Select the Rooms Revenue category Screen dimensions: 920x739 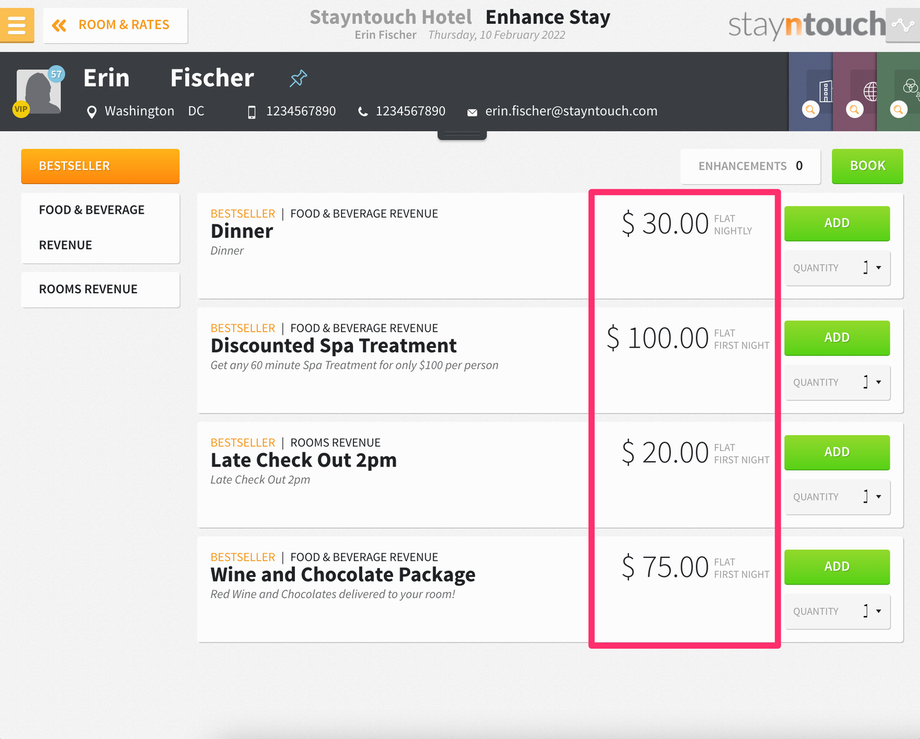[100, 289]
